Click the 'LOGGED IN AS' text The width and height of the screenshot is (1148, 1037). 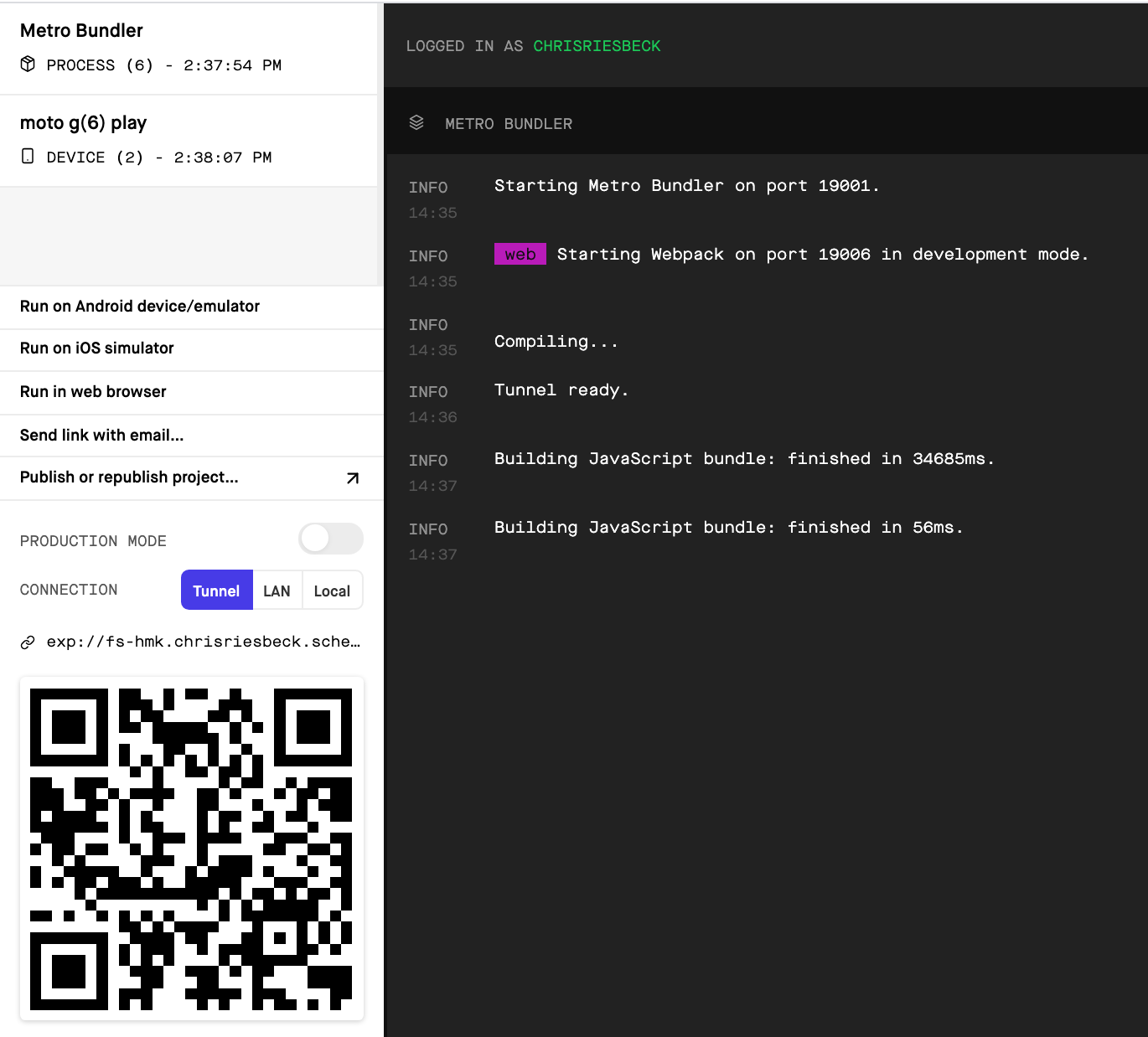coord(464,46)
